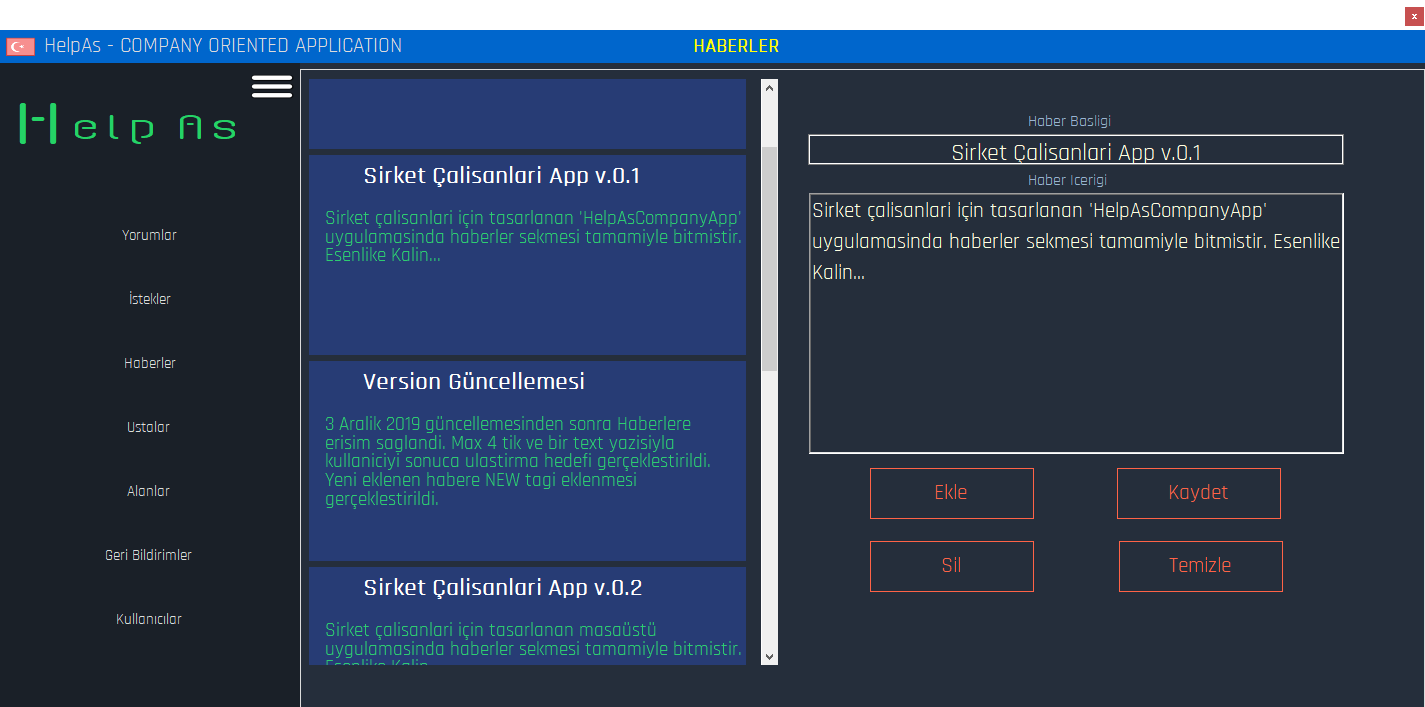1425x707 pixels.
Task: Open the Haberler section
Action: [149, 363]
